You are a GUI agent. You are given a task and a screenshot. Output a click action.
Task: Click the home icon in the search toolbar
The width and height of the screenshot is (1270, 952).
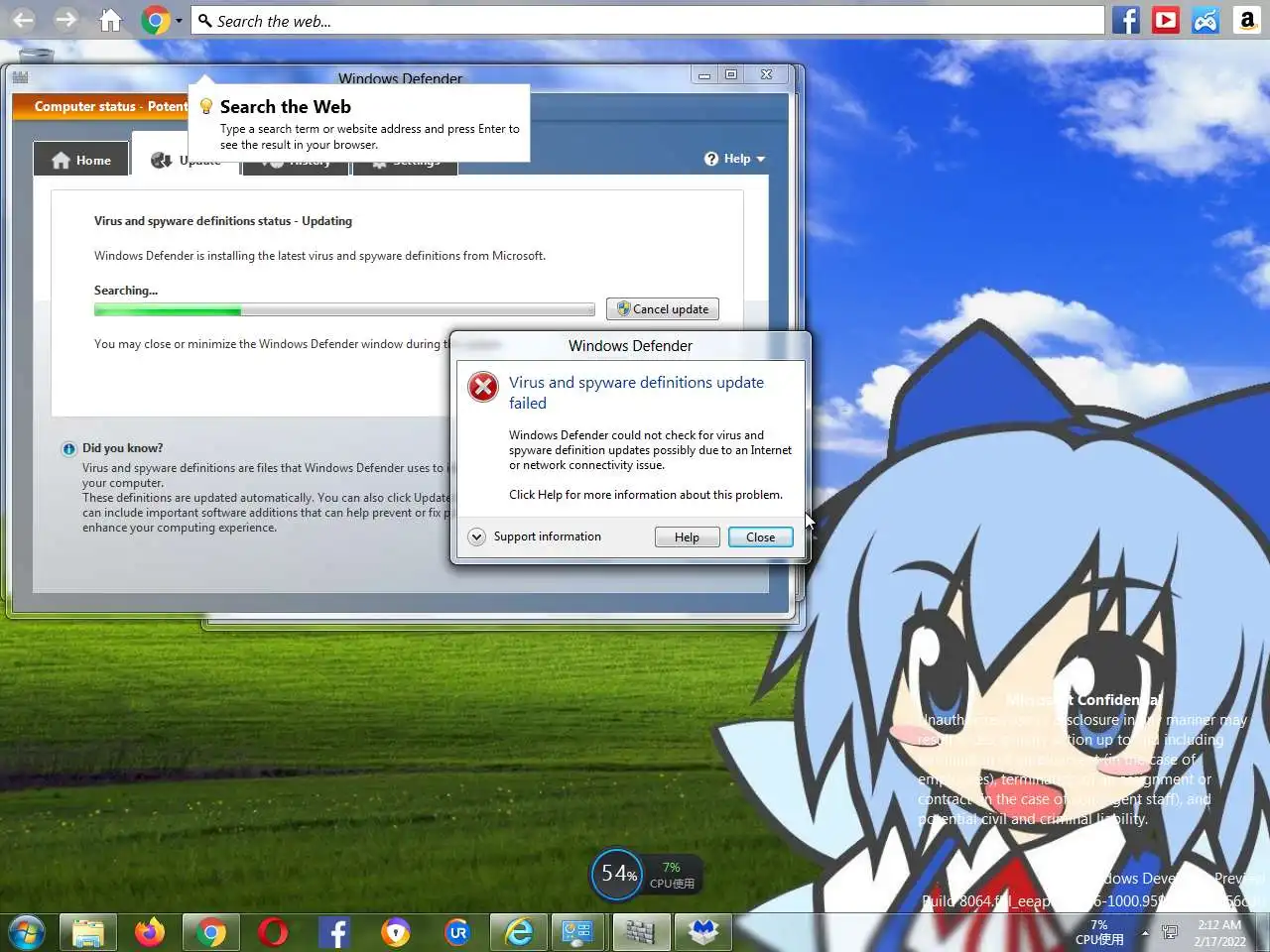pos(110,20)
